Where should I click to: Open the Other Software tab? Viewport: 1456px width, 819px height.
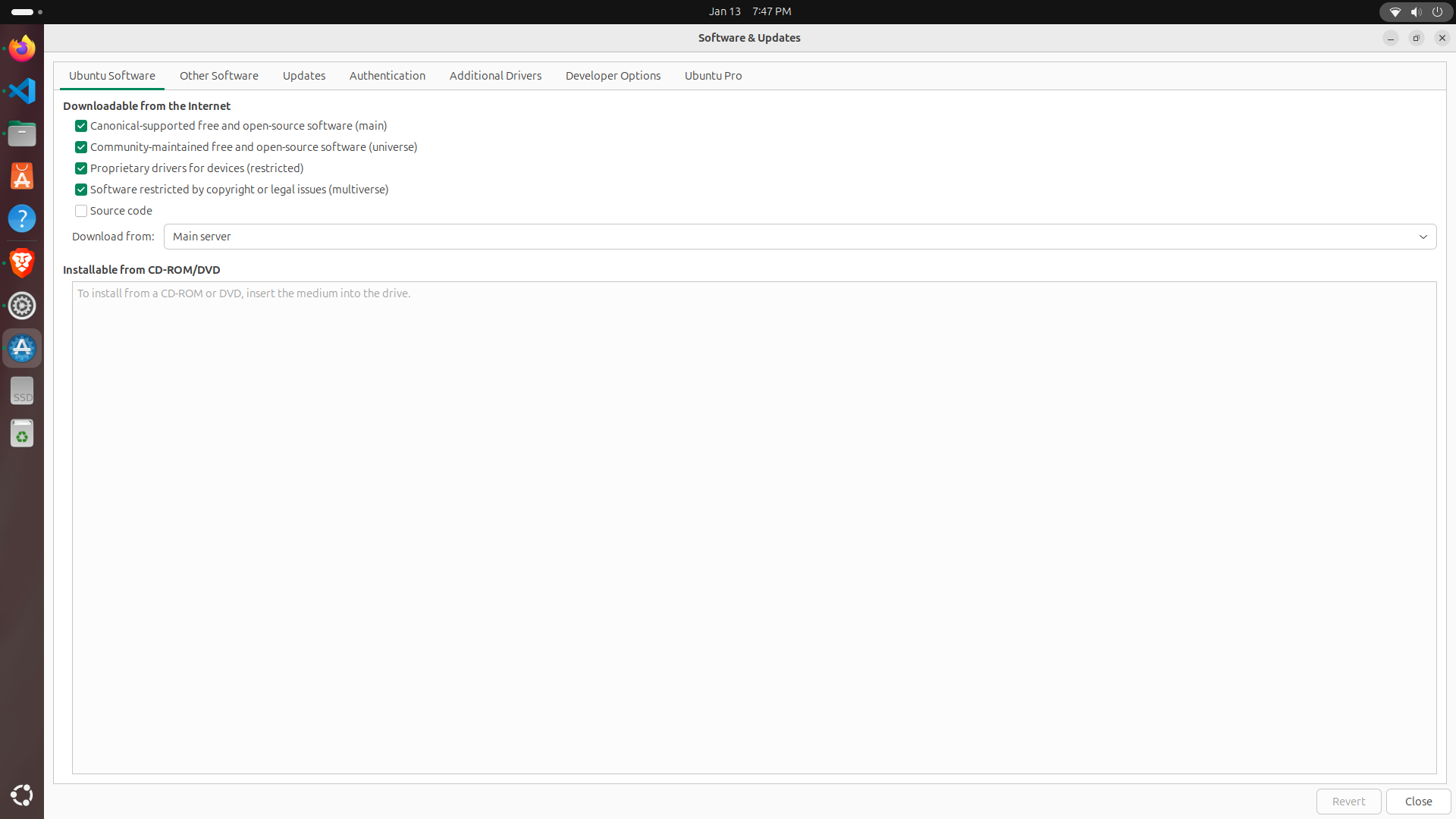218,76
